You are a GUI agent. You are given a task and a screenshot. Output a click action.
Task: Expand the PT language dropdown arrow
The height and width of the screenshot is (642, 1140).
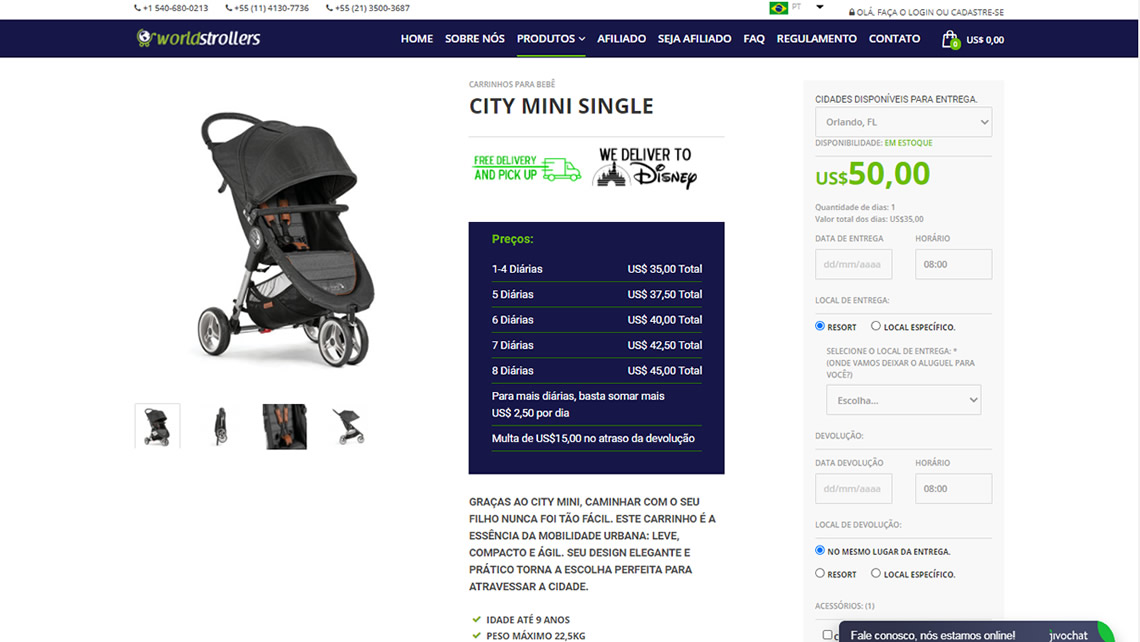(x=819, y=7)
